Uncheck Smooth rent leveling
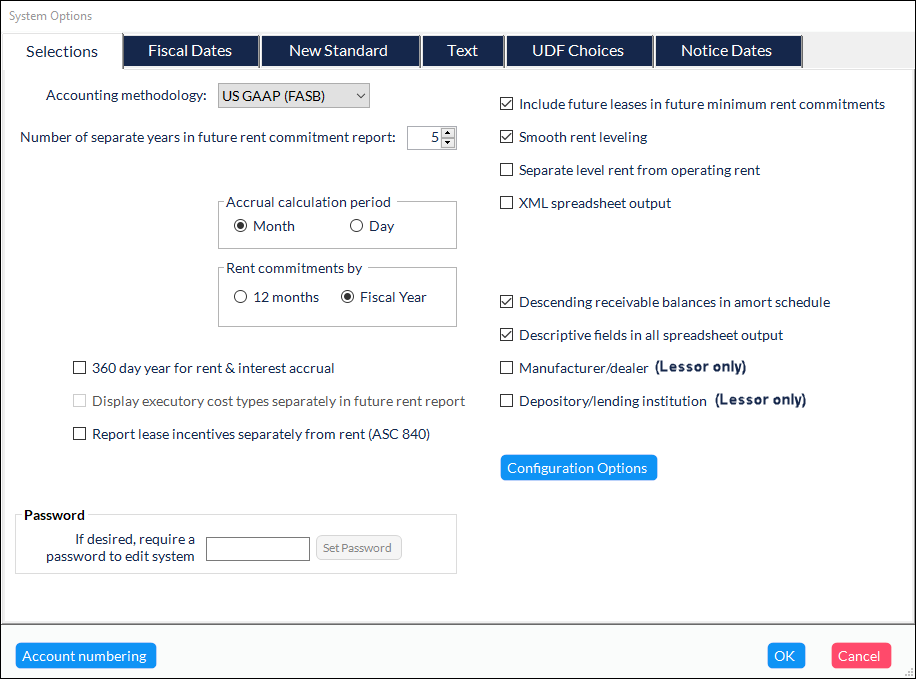The image size is (916, 679). tap(507, 137)
